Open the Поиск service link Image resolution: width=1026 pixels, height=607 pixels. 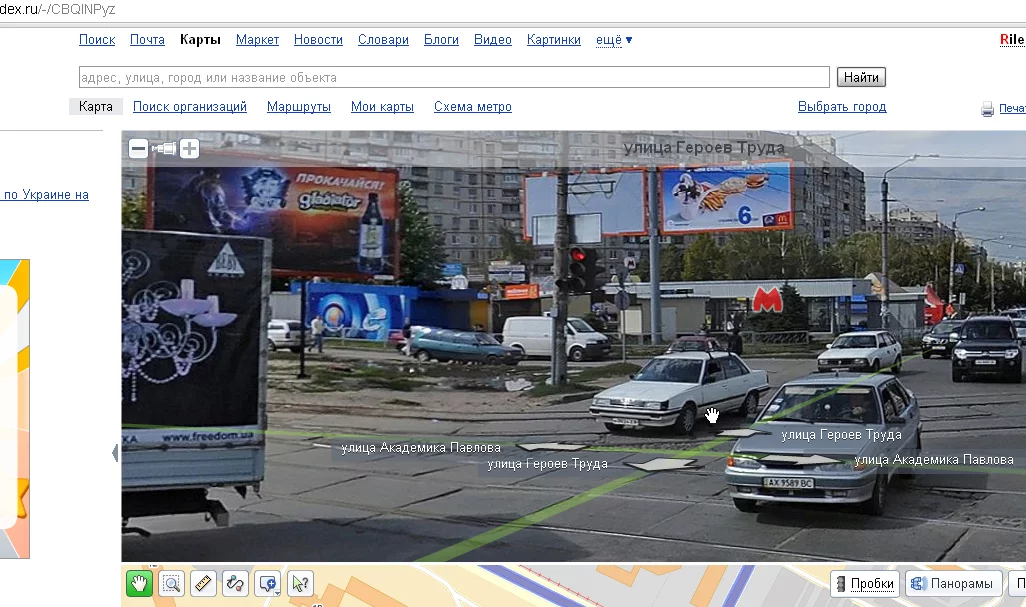[97, 40]
